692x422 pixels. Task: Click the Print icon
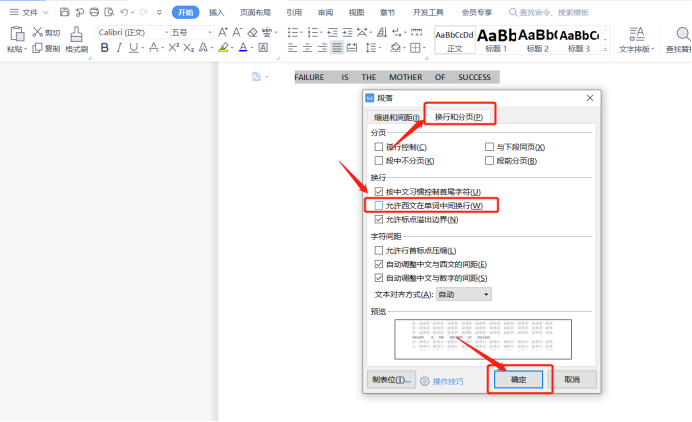(x=94, y=12)
